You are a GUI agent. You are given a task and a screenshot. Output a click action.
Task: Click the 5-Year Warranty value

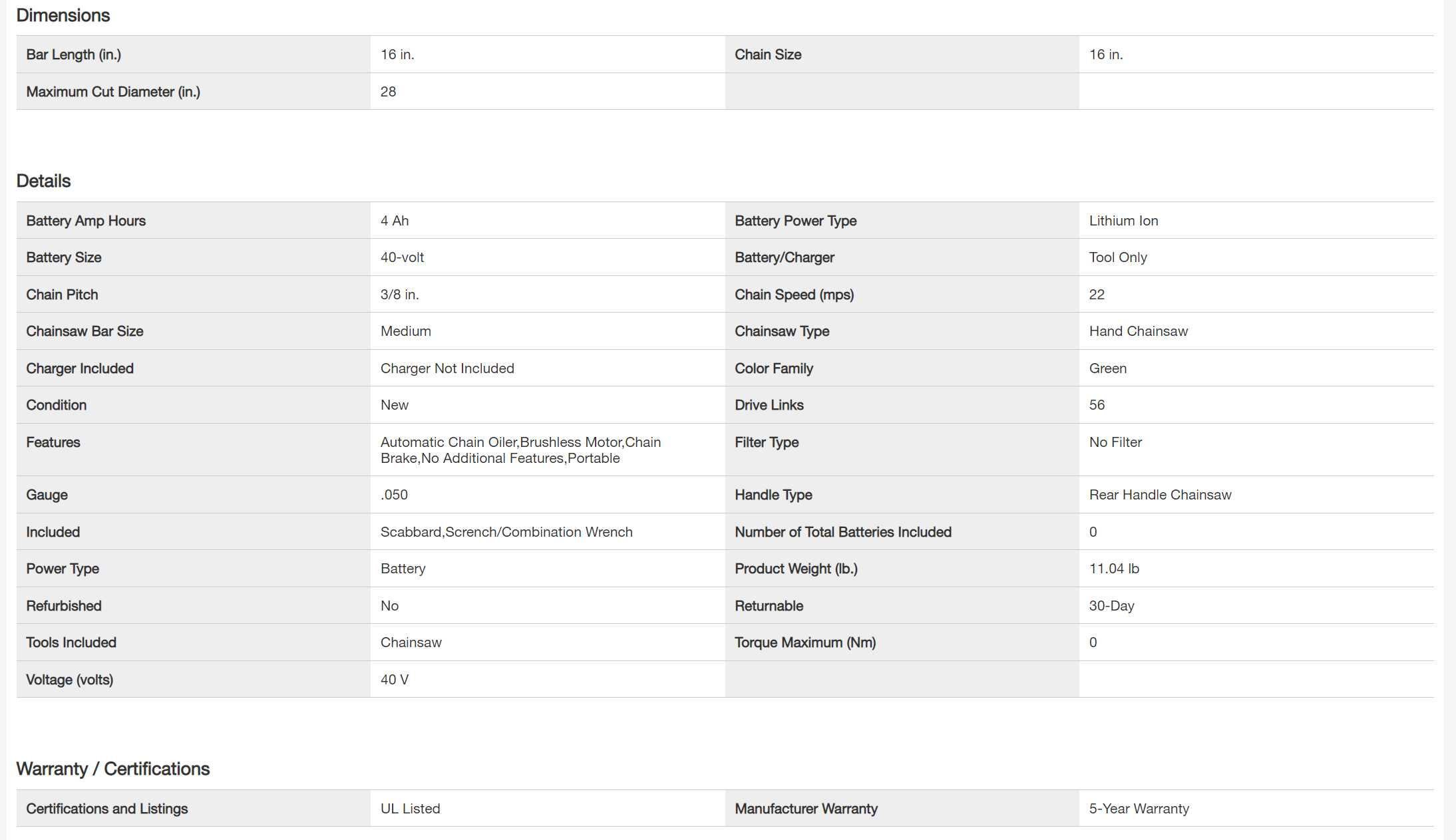[1139, 809]
